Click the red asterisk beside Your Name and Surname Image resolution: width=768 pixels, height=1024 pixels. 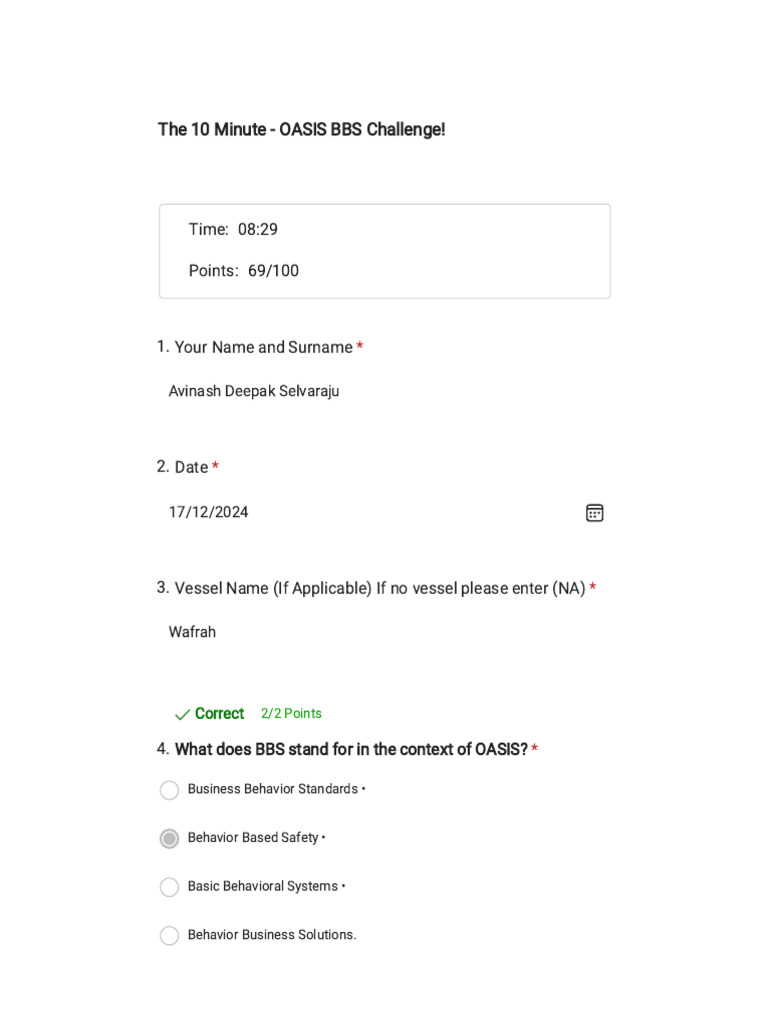(x=360, y=346)
